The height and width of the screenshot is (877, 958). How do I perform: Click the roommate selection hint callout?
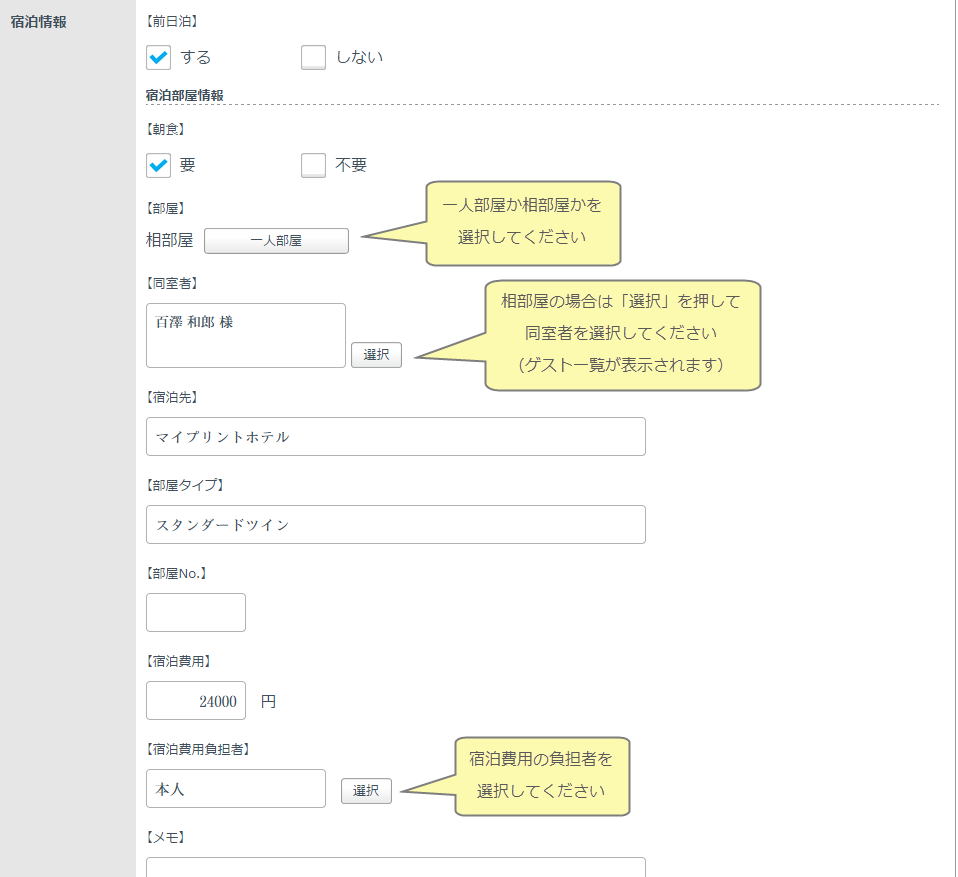622,334
